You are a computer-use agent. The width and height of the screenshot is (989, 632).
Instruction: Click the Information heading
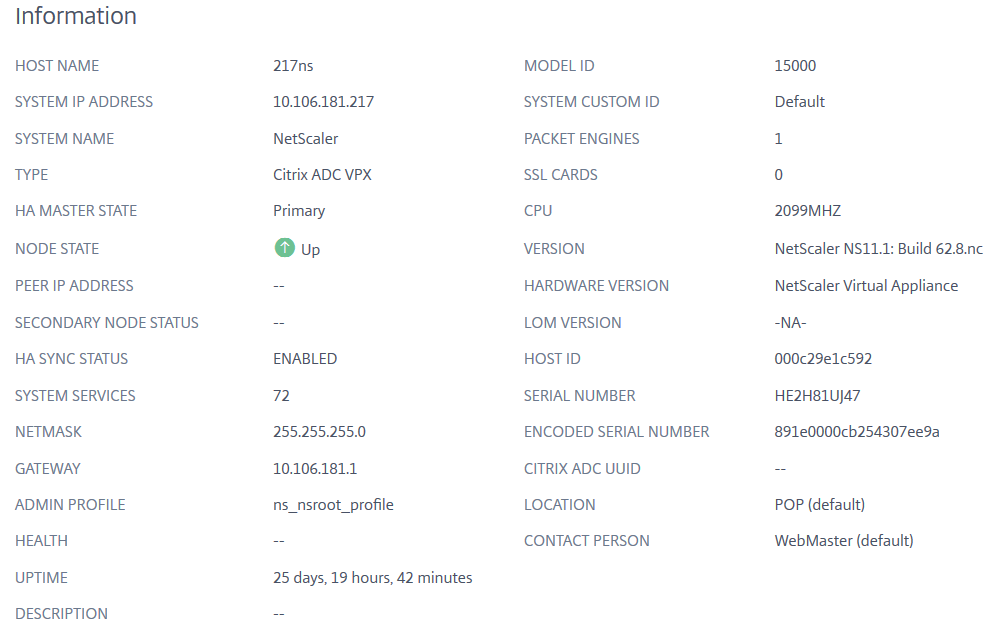point(76,16)
